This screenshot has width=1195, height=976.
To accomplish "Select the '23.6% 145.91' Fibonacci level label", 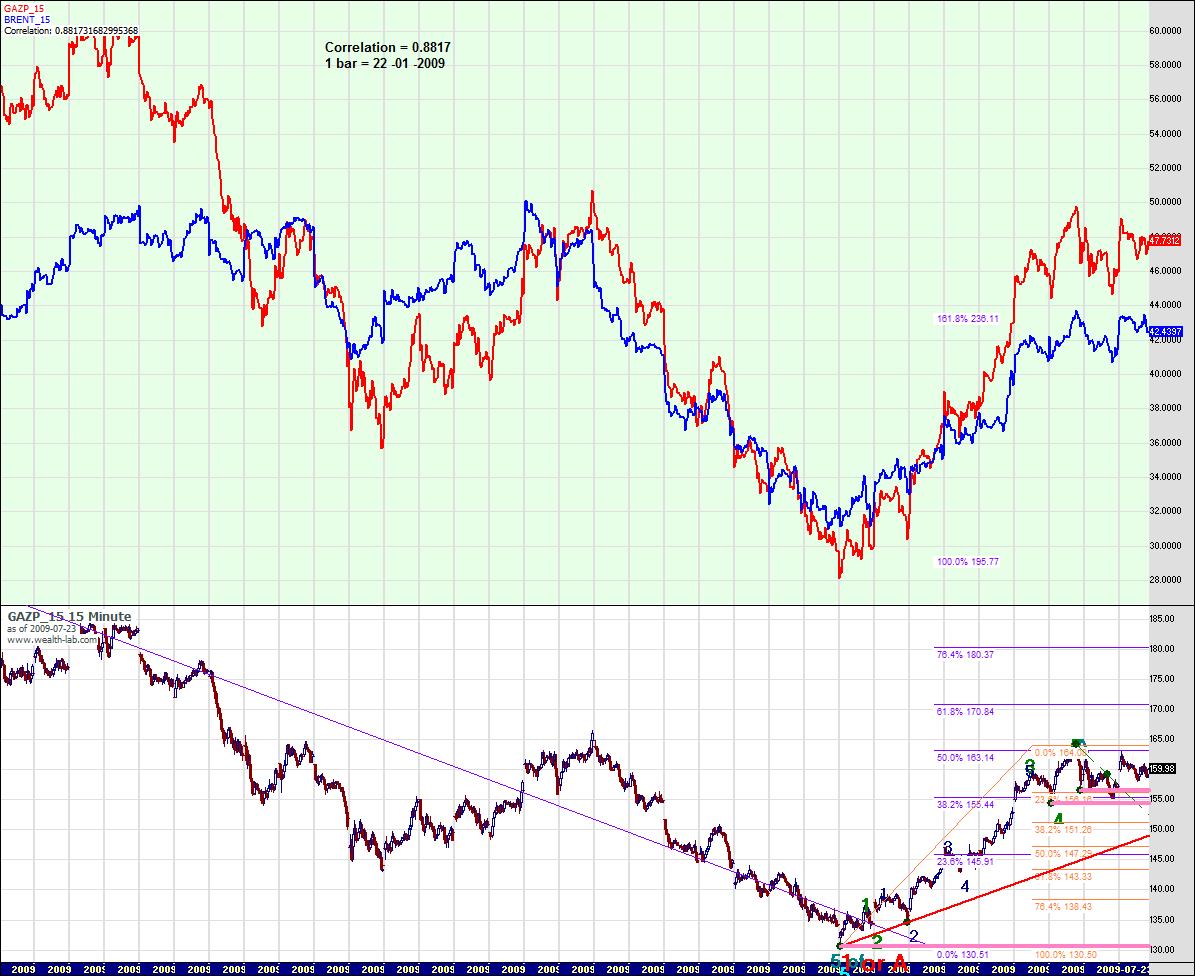I will pos(964,862).
